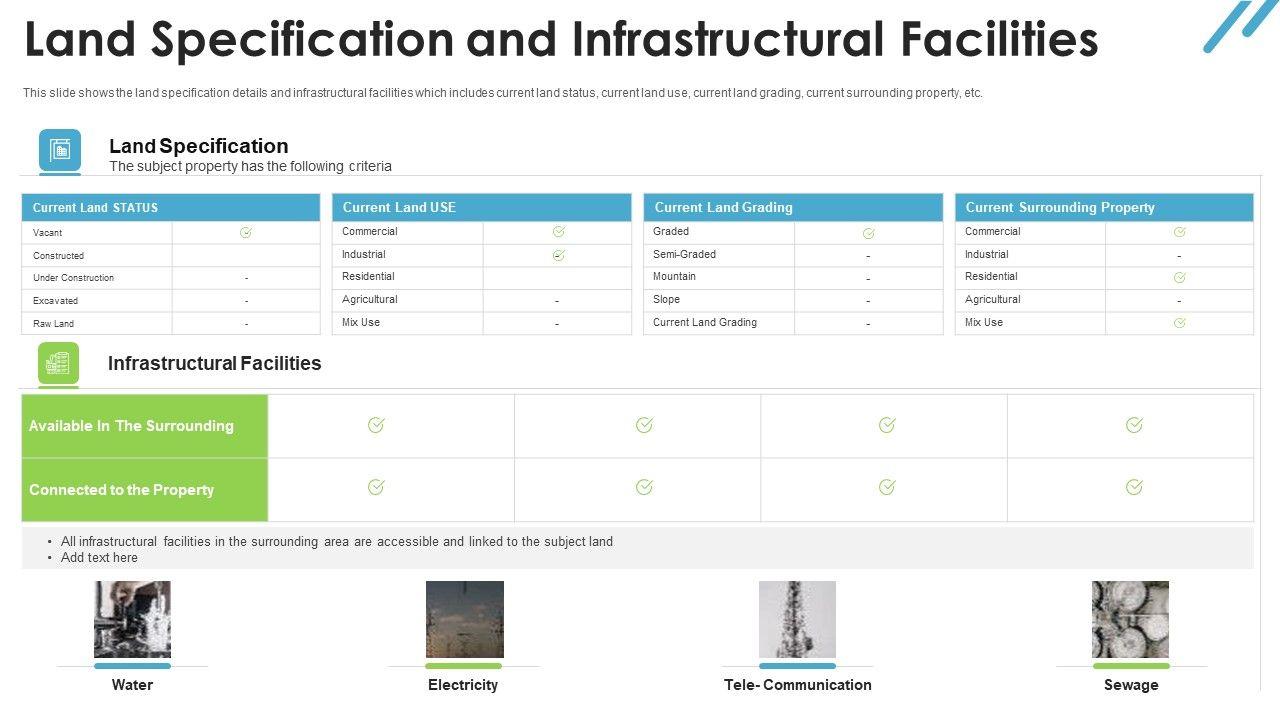The width and height of the screenshot is (1280, 720).
Task: Open the Tele-Communication tower thumbnail
Action: coord(797,620)
